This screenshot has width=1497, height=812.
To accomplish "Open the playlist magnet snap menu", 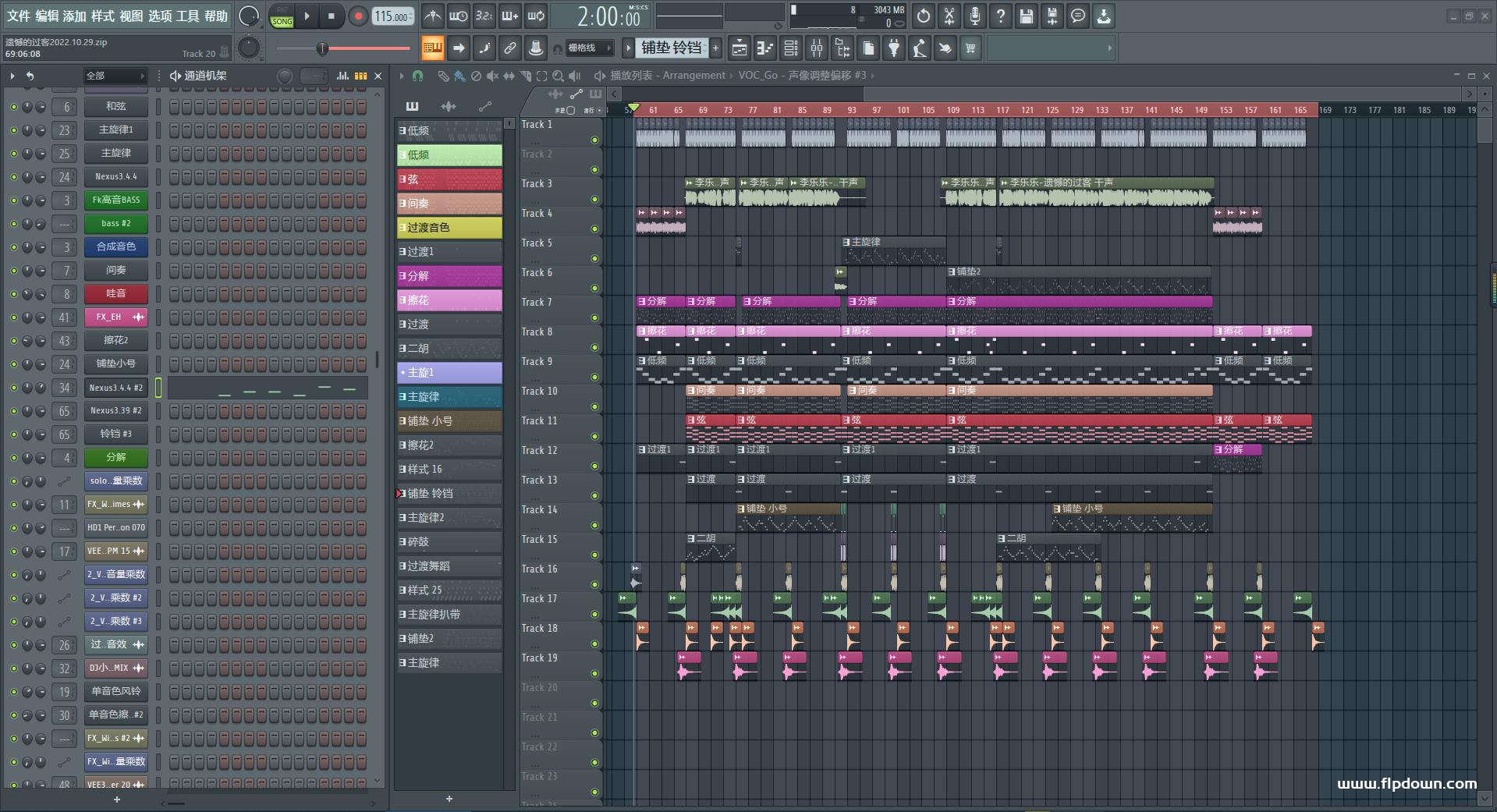I will click(x=418, y=76).
